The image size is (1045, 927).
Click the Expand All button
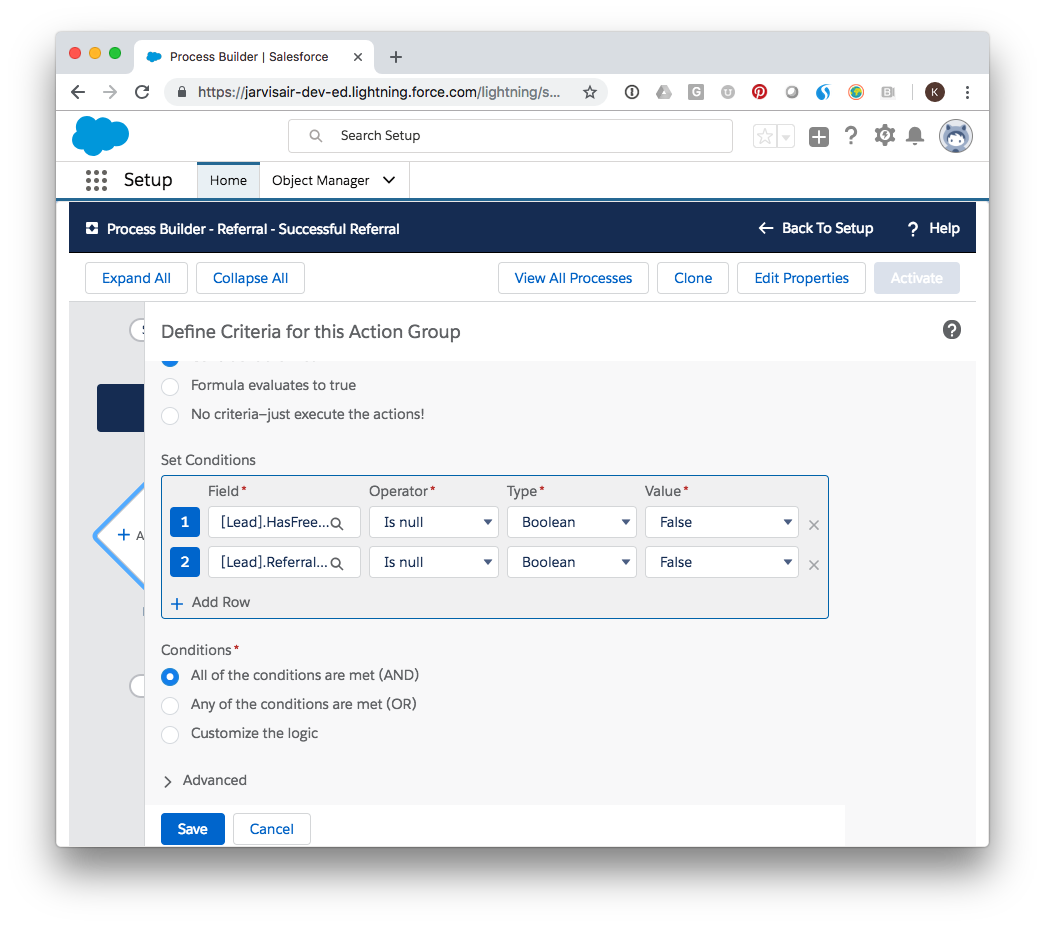pyautogui.click(x=136, y=278)
